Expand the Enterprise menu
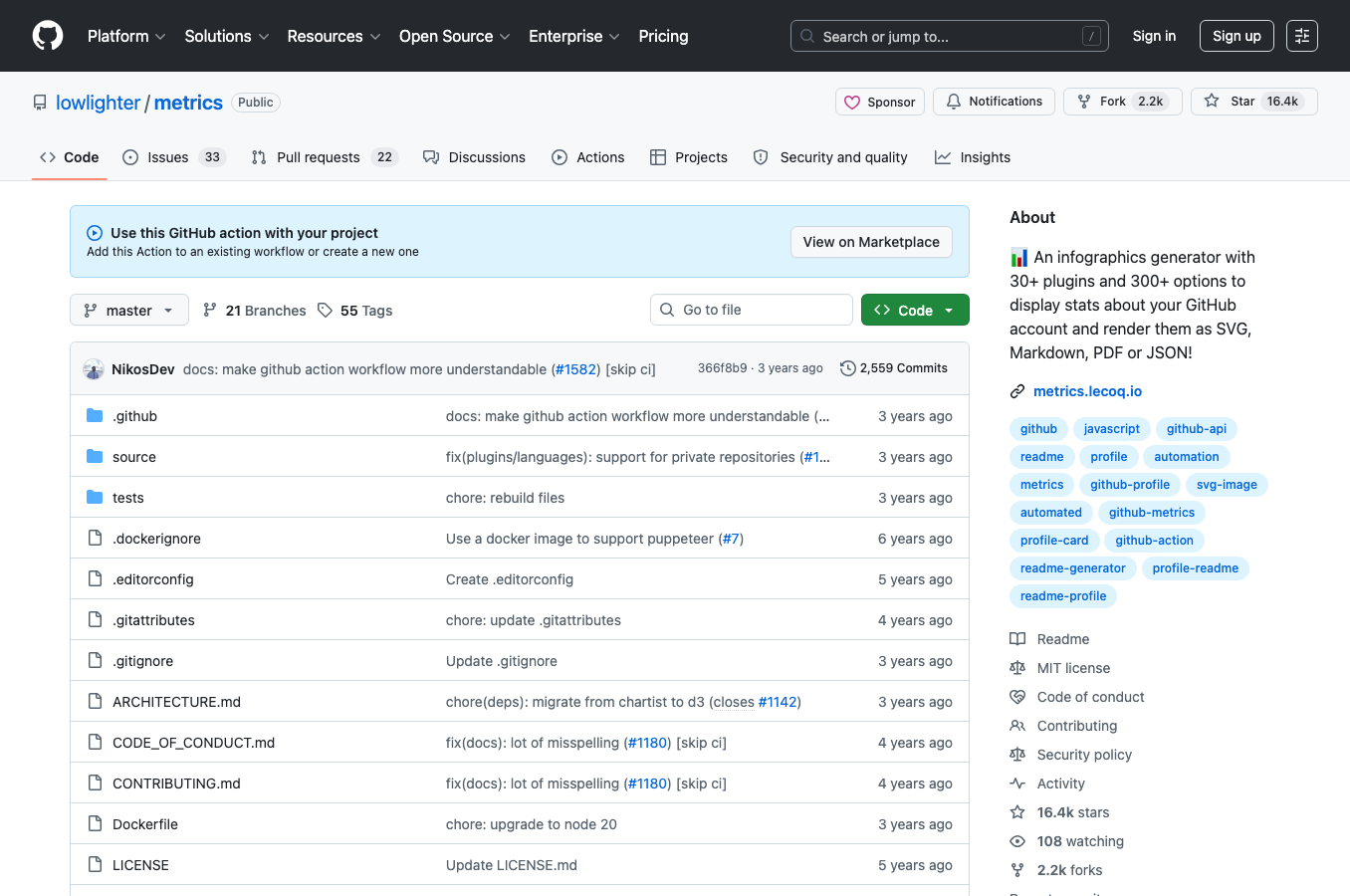Screen dimensions: 1350x896 (574, 36)
